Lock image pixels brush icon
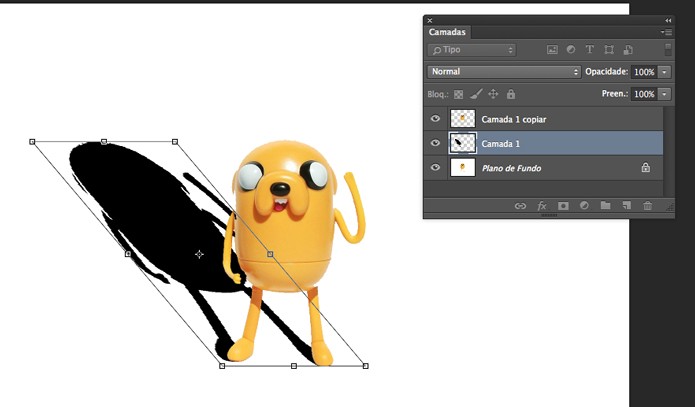 coord(476,94)
